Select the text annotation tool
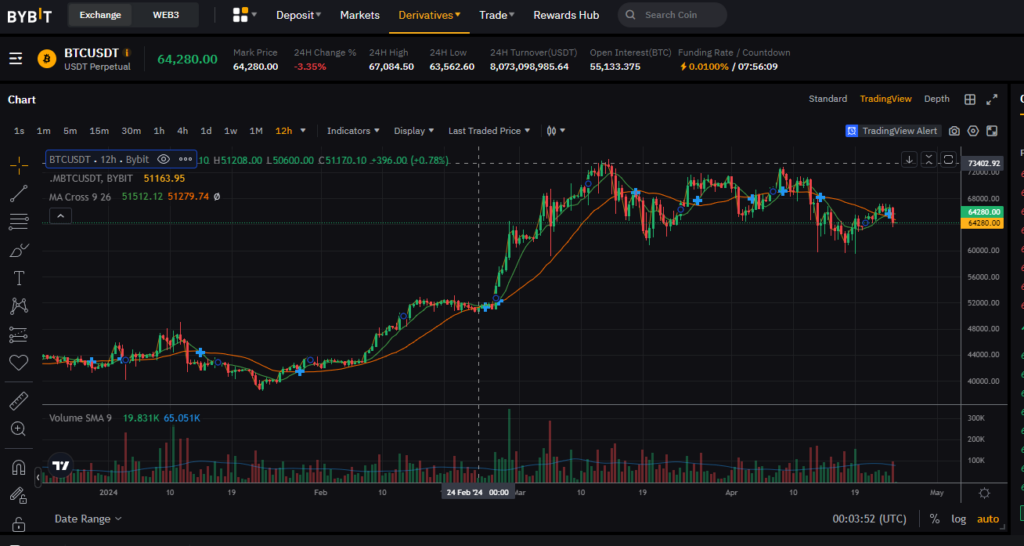 [19, 278]
